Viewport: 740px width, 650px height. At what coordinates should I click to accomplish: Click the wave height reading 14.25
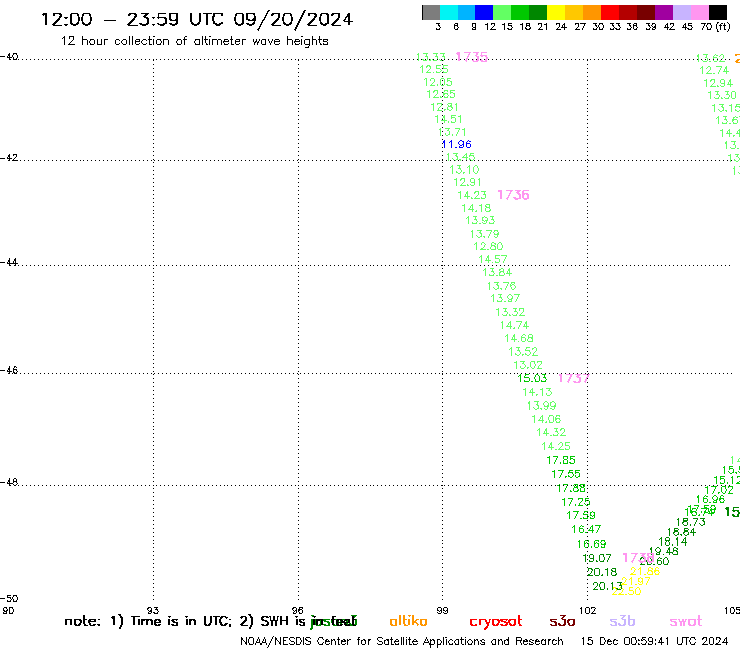555,446
